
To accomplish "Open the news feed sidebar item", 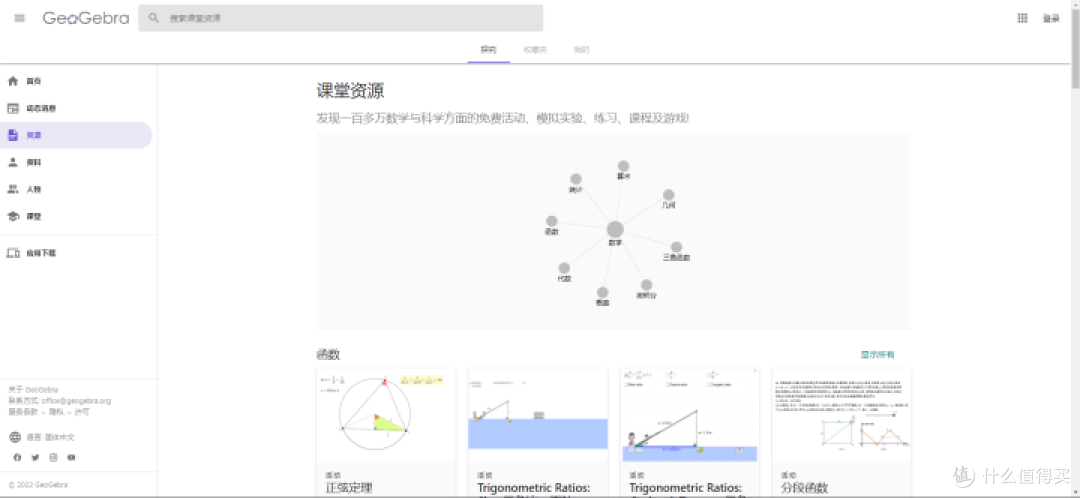I will (x=76, y=108).
